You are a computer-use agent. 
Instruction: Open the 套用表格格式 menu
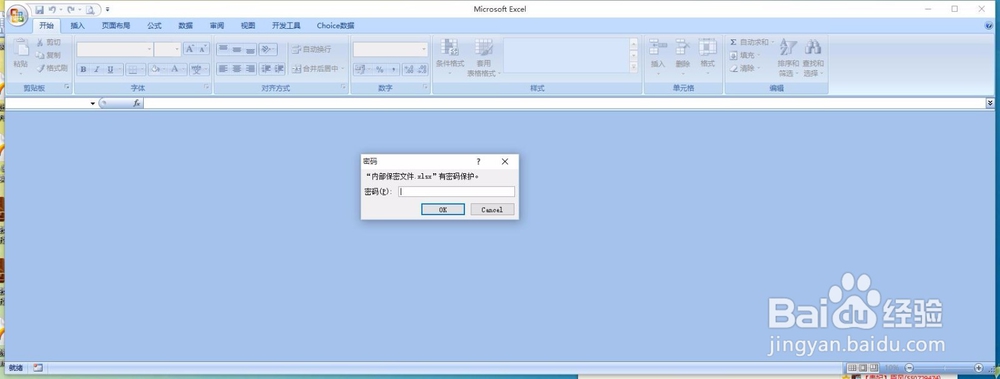(483, 57)
